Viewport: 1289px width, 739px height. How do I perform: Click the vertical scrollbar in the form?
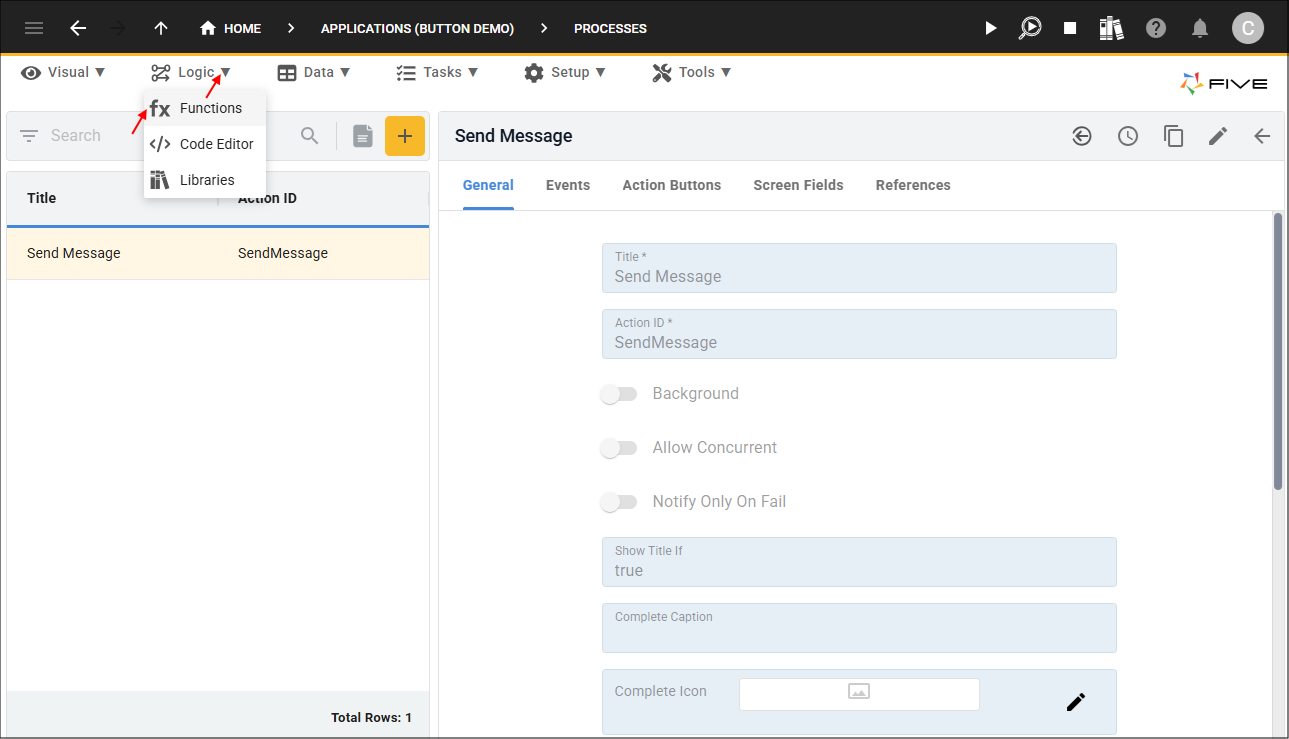coord(1277,350)
